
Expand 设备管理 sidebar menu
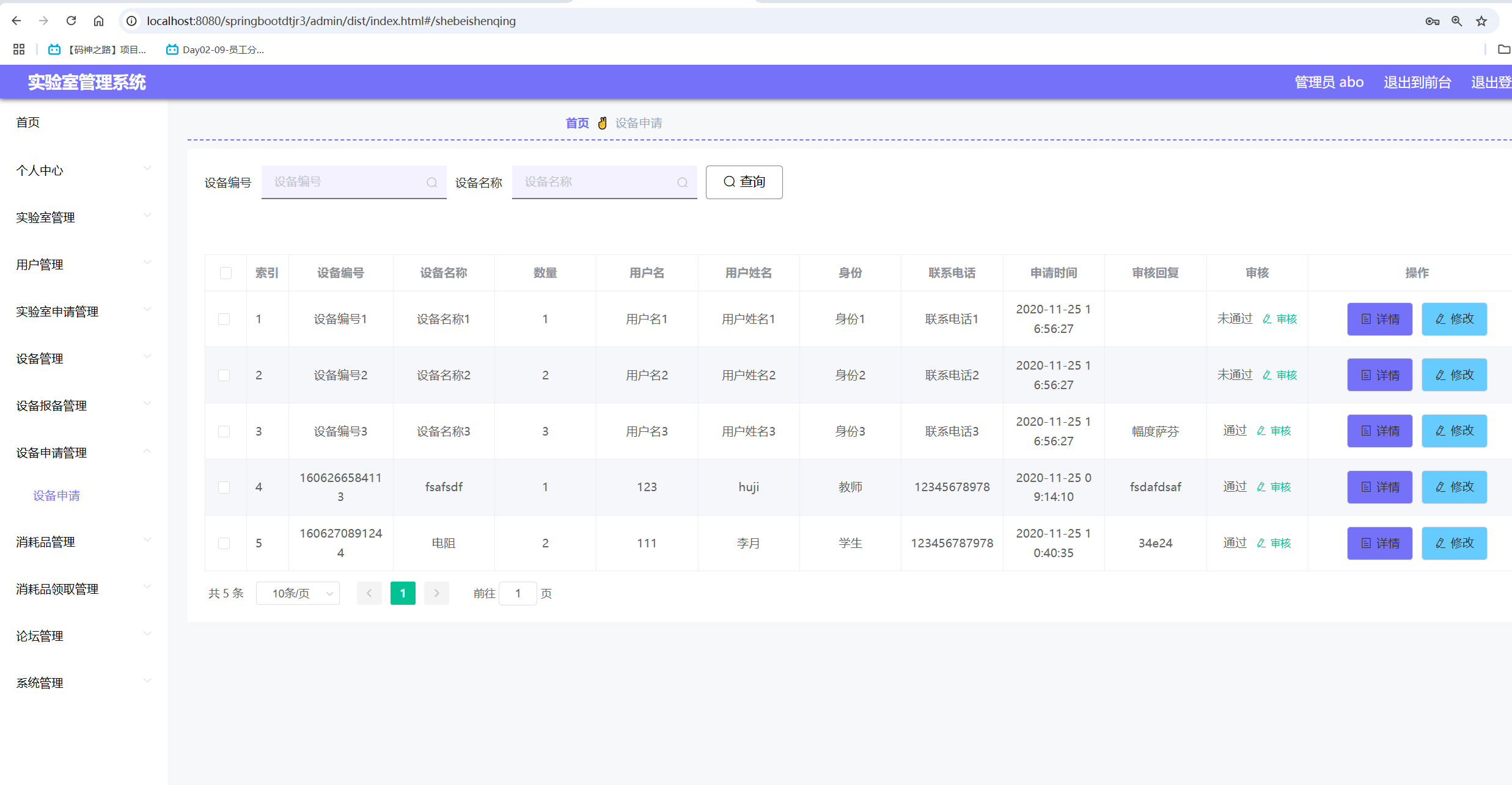(x=84, y=358)
